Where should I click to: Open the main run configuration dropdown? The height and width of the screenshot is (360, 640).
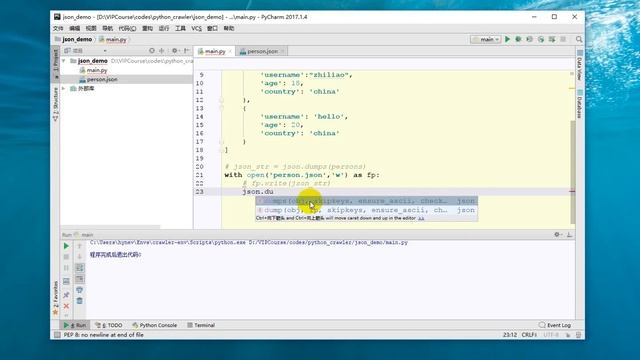(486, 40)
